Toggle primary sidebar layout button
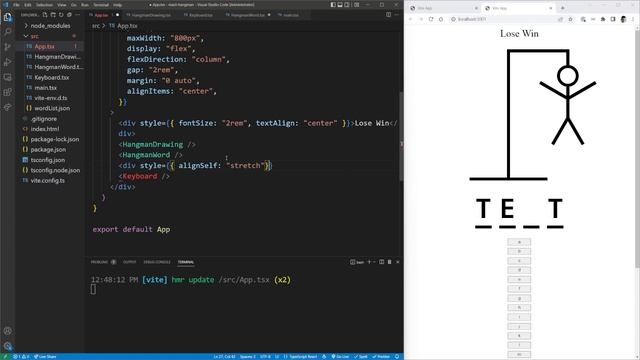Screen dimensions: 640x360 [x=333, y=5]
